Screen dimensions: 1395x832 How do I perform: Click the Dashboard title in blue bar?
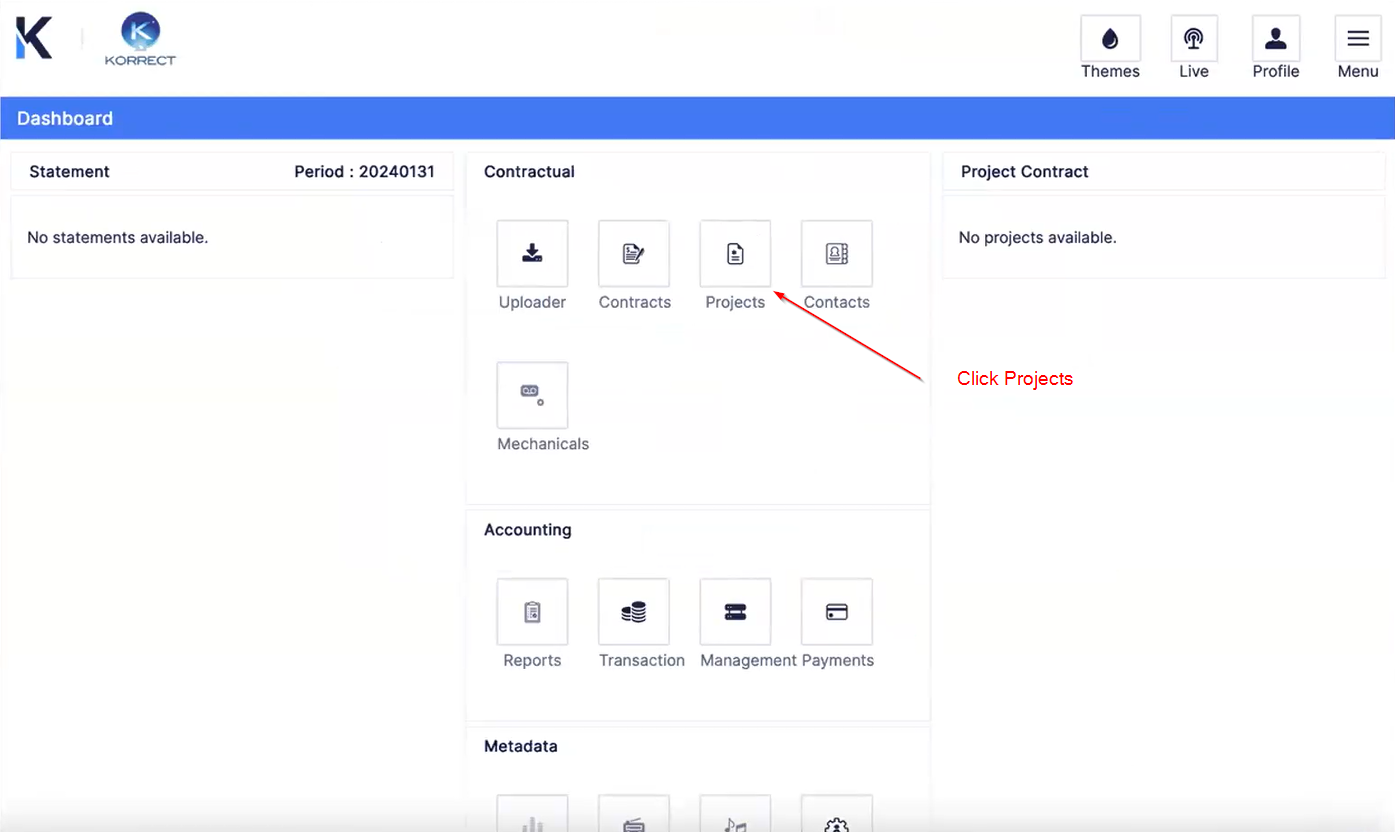point(65,118)
